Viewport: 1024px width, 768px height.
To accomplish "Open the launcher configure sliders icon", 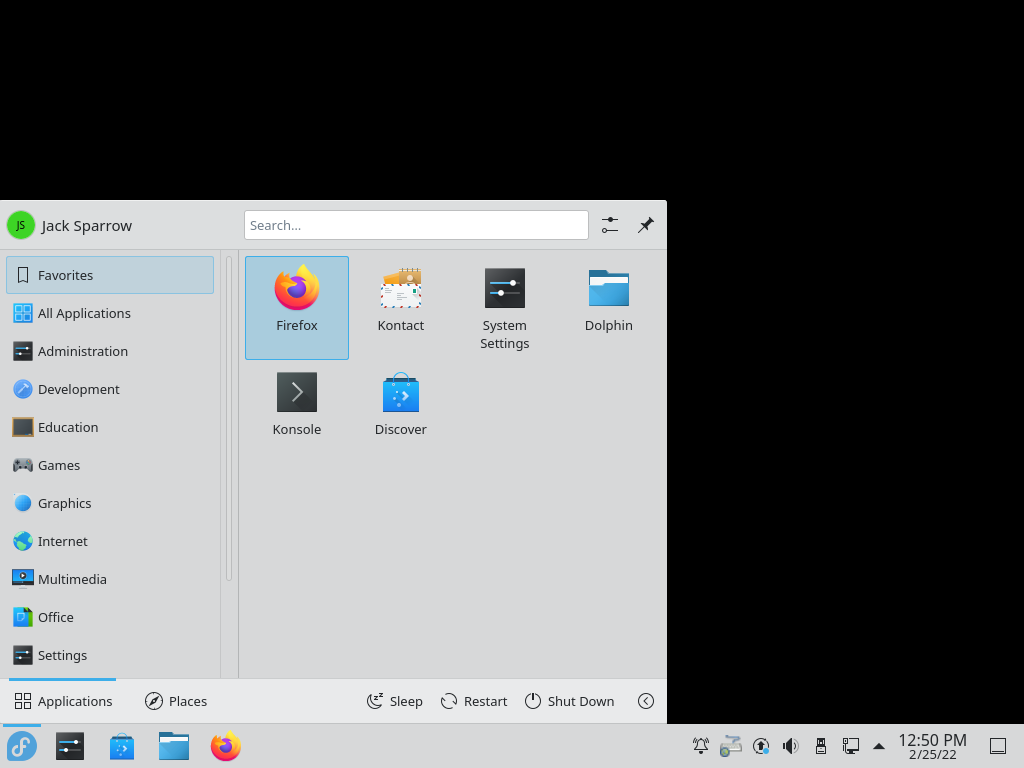I will (610, 225).
